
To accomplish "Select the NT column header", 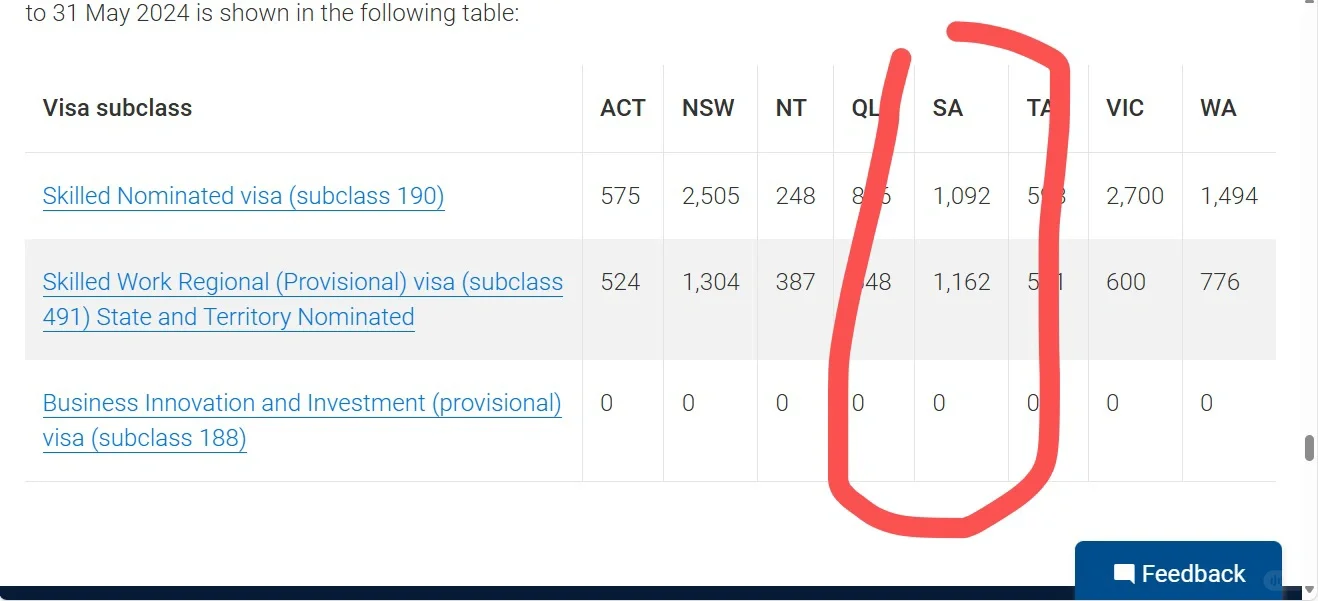I will coord(791,108).
